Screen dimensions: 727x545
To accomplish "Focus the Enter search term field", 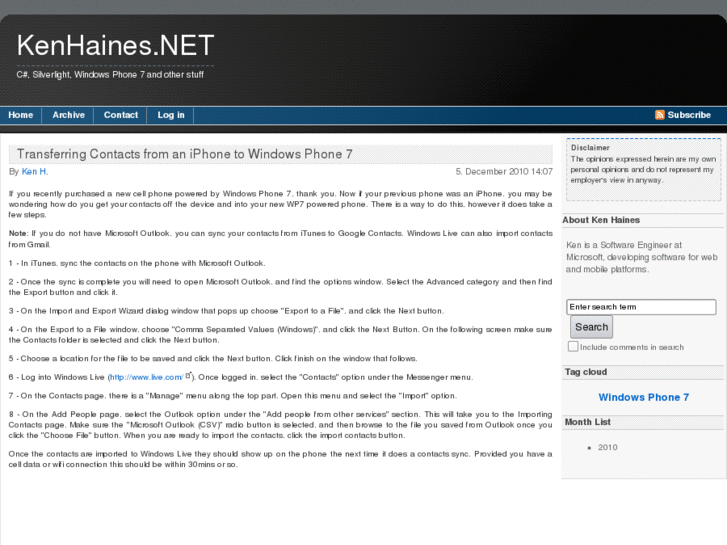I will coord(641,307).
